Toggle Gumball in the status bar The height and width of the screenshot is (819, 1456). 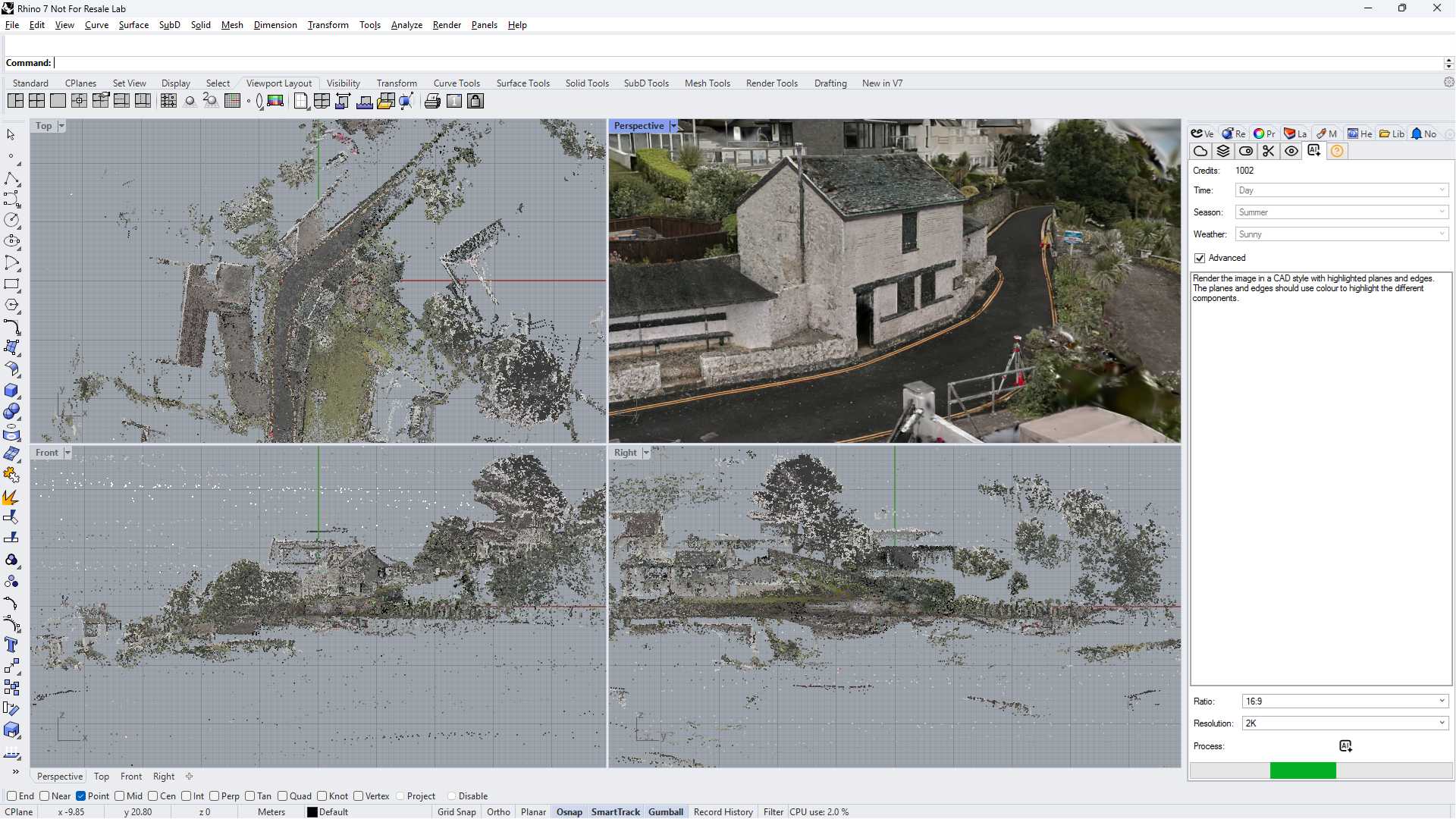(665, 811)
